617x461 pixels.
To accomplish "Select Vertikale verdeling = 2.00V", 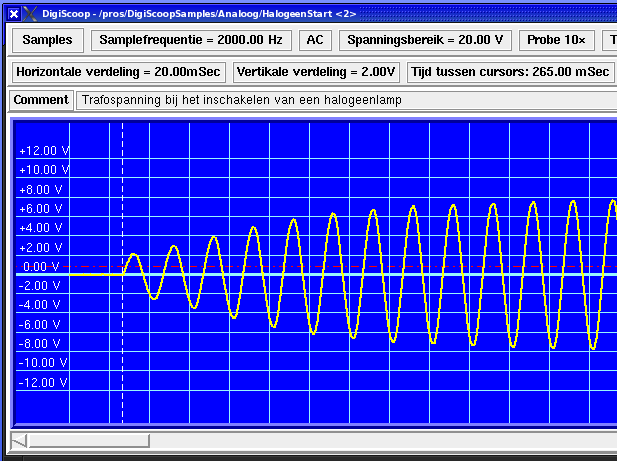I will [317, 72].
